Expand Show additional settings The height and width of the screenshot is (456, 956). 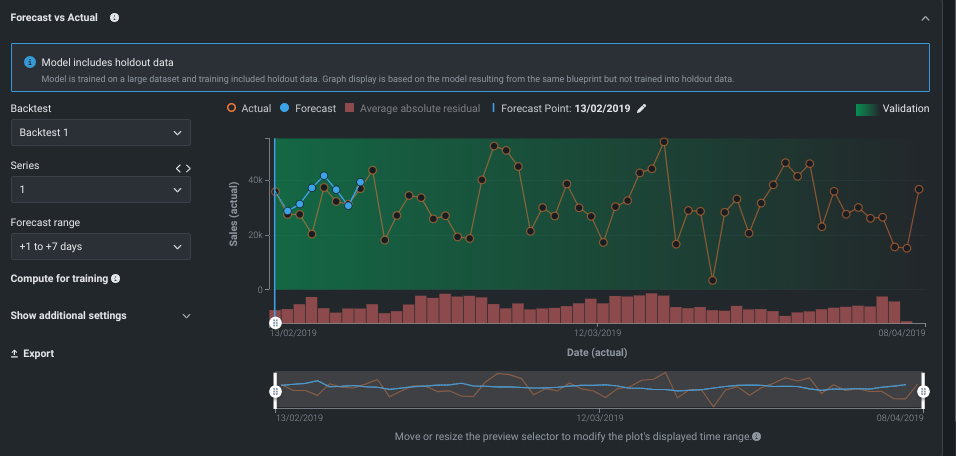point(100,316)
